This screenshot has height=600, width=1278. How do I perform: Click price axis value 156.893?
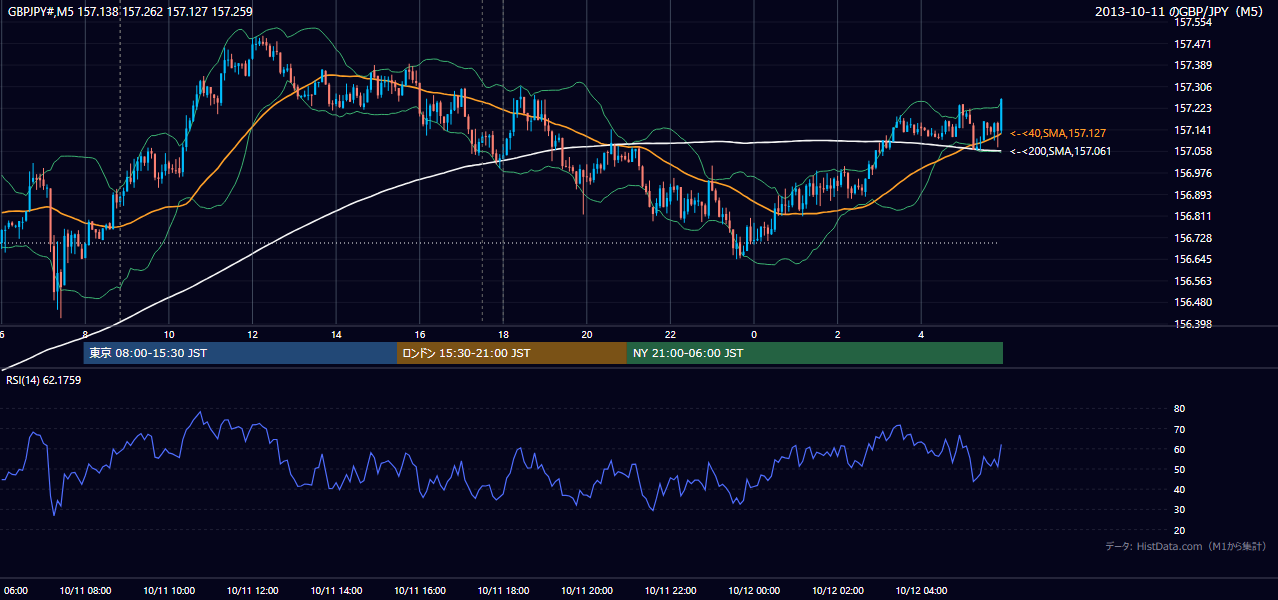tap(1193, 195)
